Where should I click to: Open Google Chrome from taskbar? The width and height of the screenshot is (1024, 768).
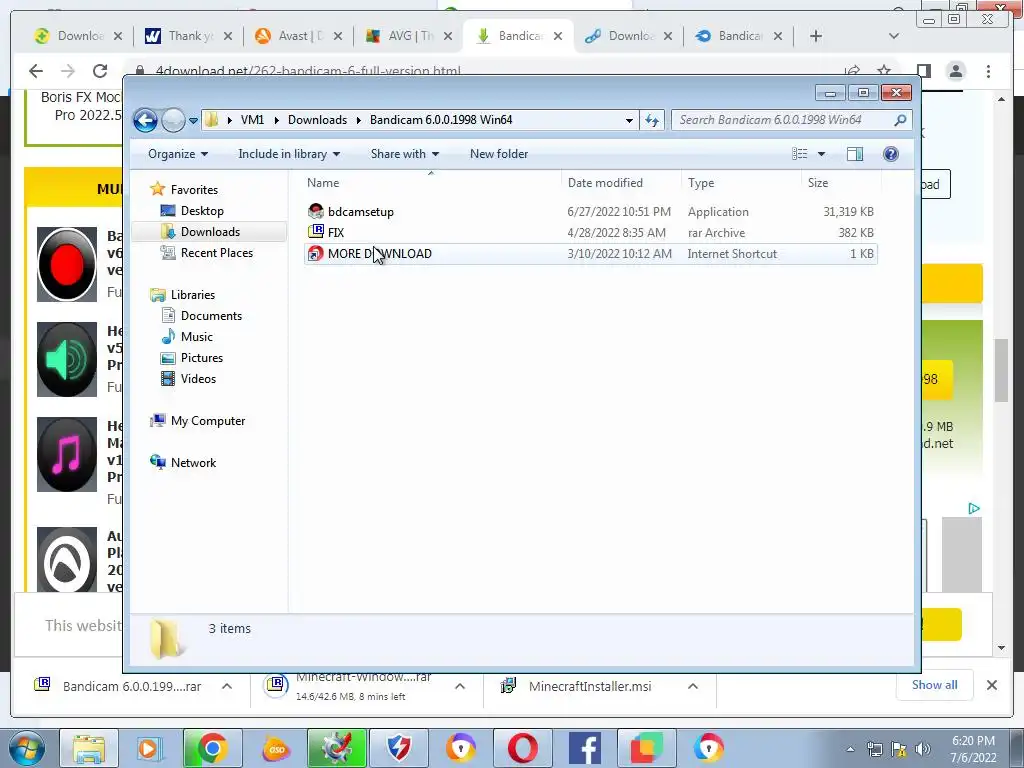point(212,748)
